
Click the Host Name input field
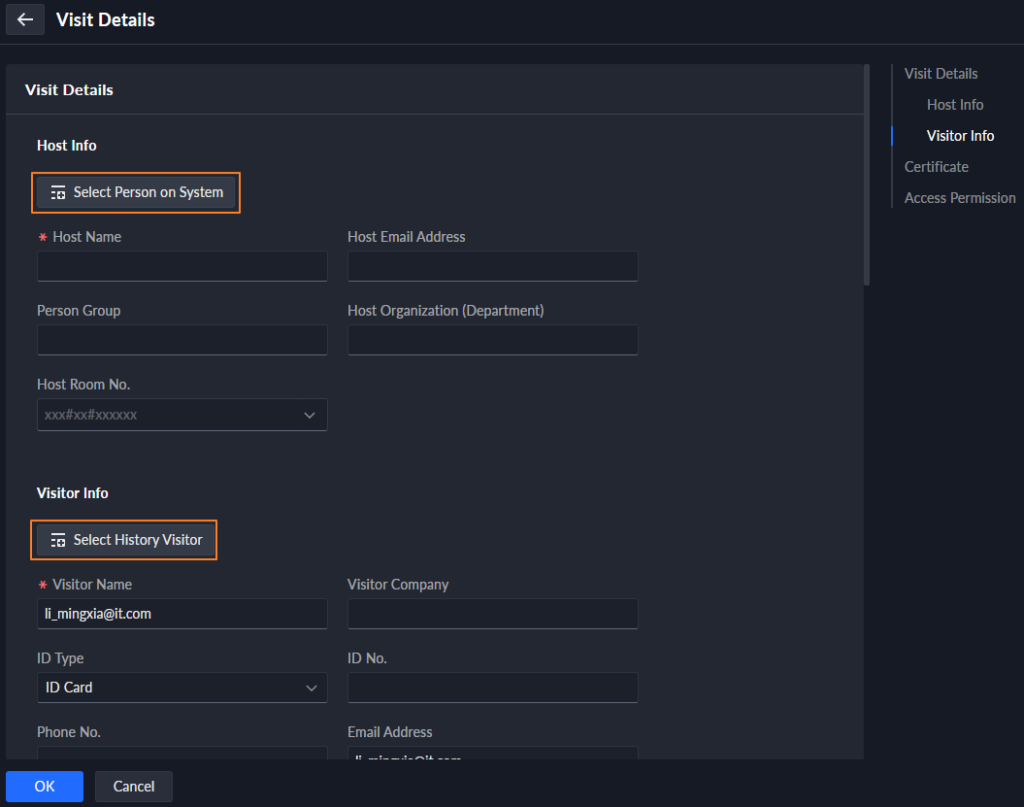(x=182, y=267)
